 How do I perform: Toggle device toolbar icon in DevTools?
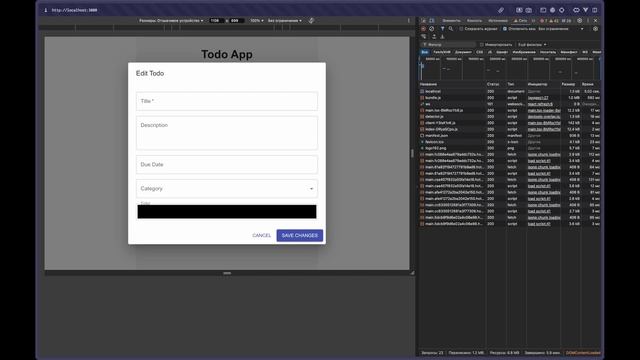pos(432,20)
